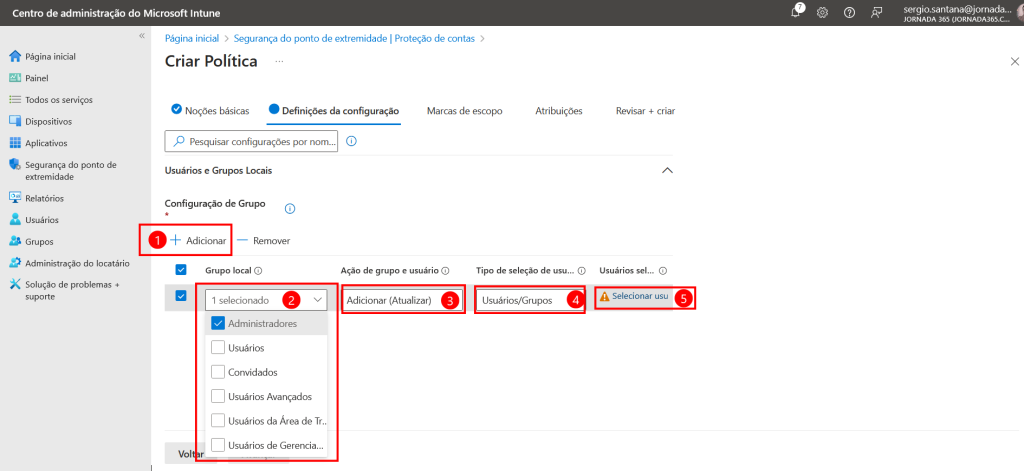Click the Usuários person icon in sidebar
The height and width of the screenshot is (471, 1024).
16,219
